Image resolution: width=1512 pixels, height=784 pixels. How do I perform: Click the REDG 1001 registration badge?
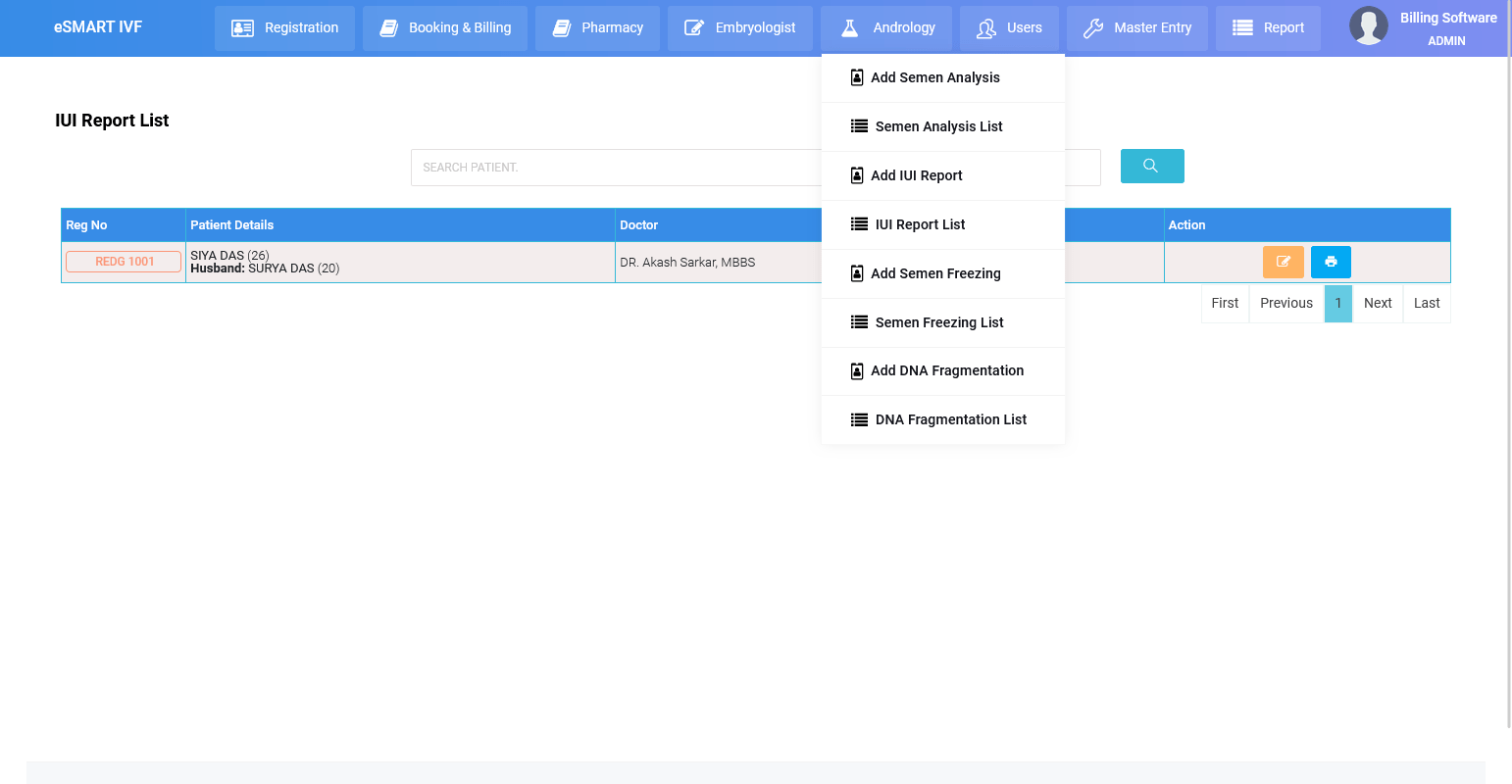point(124,262)
